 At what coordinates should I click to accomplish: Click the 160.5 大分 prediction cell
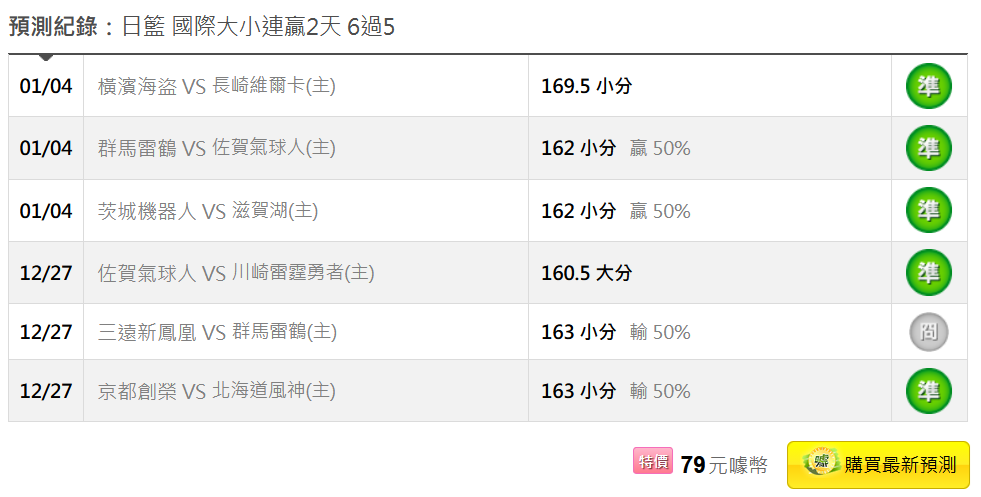tap(586, 273)
